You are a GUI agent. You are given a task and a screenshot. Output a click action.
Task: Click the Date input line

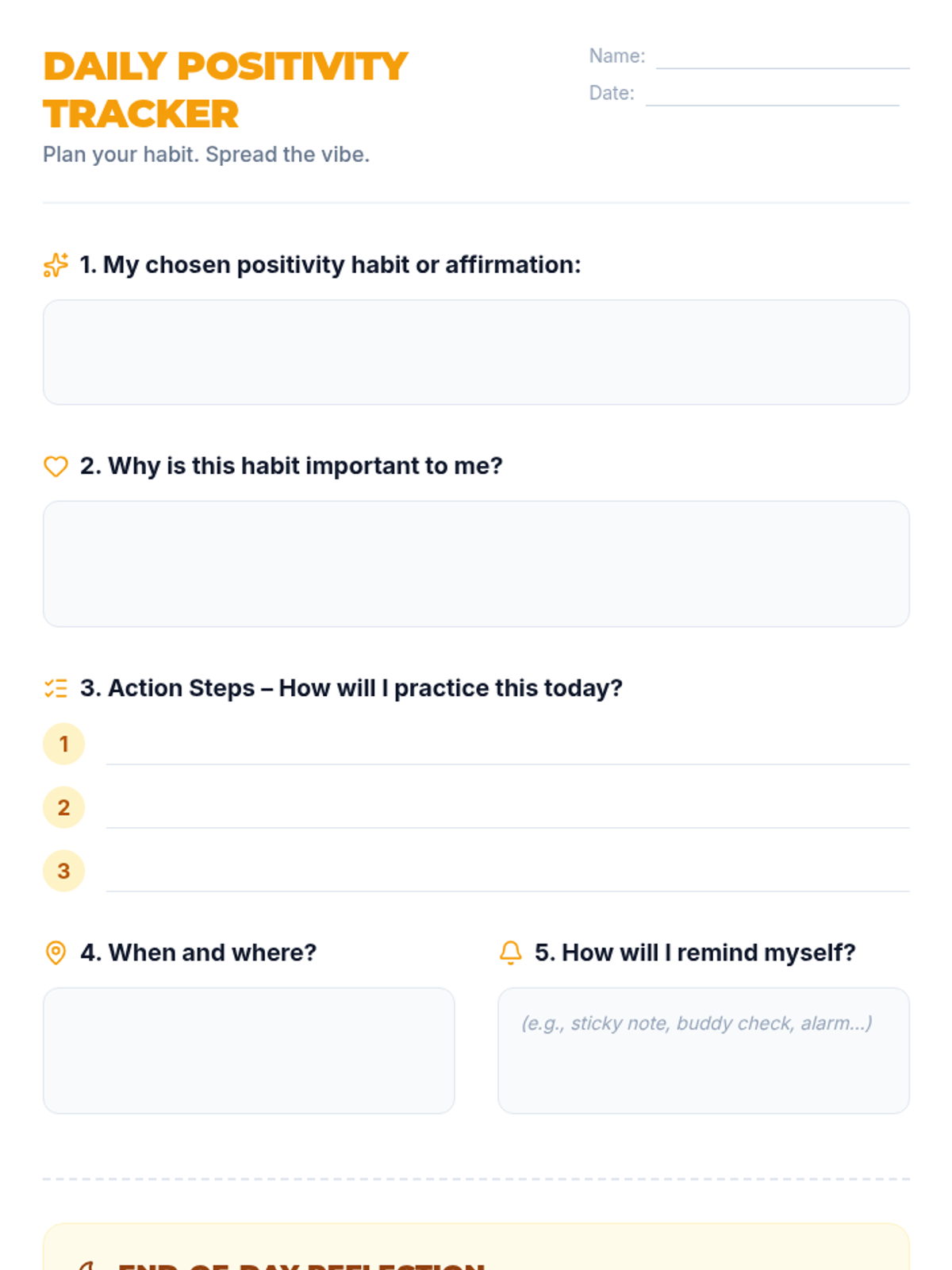pyautogui.click(x=772, y=94)
